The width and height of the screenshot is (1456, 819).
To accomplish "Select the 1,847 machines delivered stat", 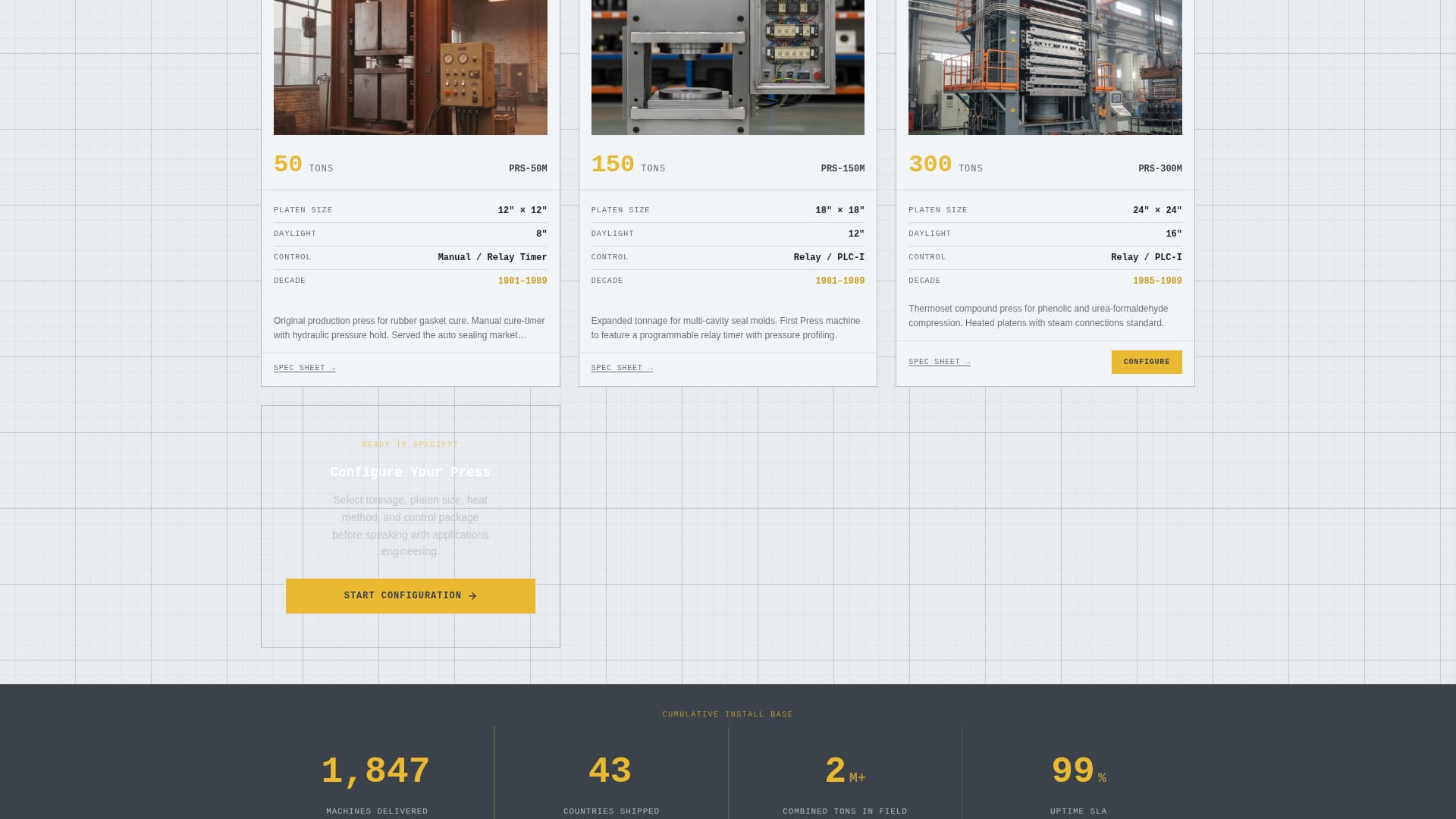I will coord(375,770).
